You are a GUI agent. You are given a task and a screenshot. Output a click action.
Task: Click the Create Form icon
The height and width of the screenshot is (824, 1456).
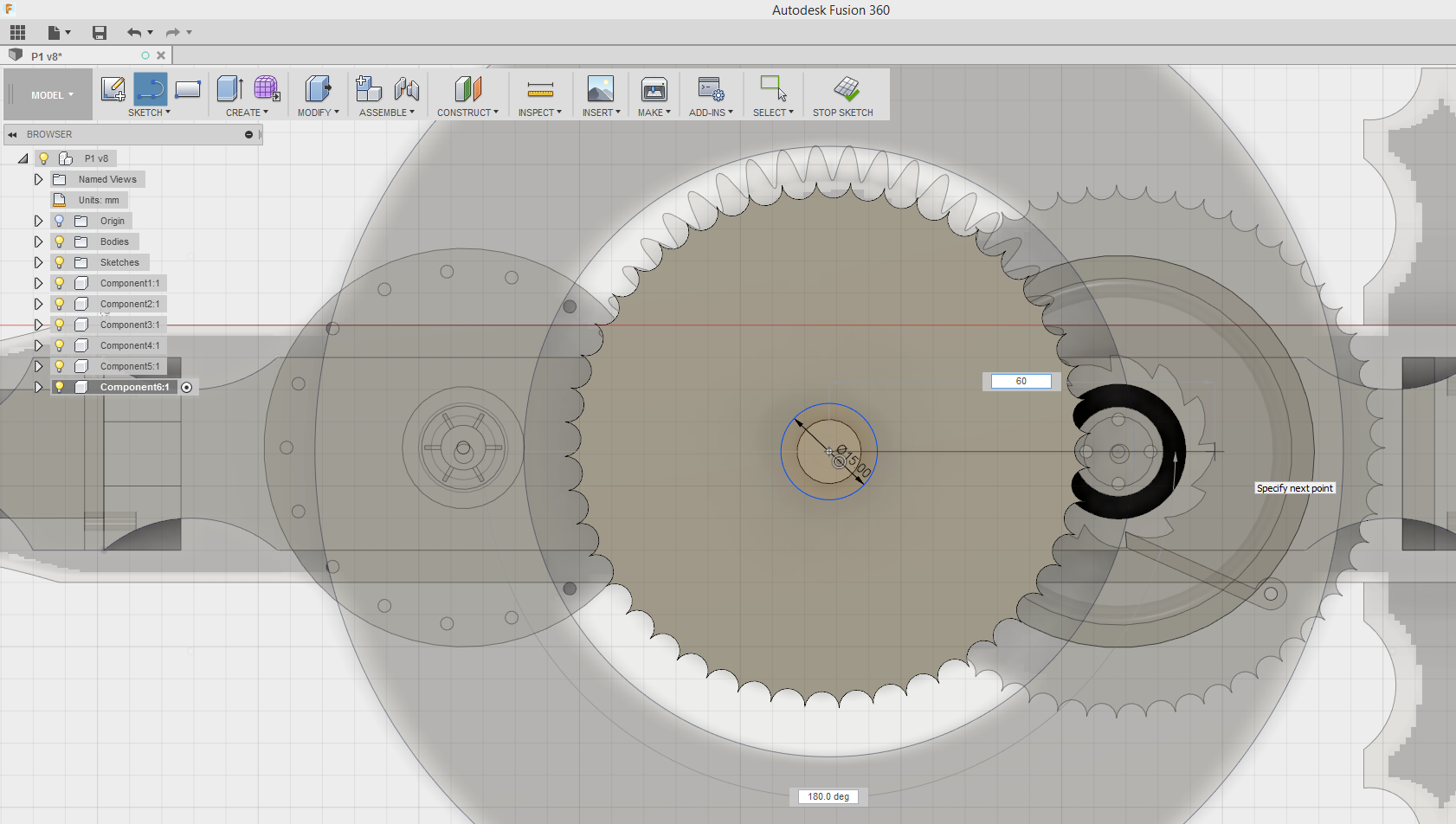267,88
